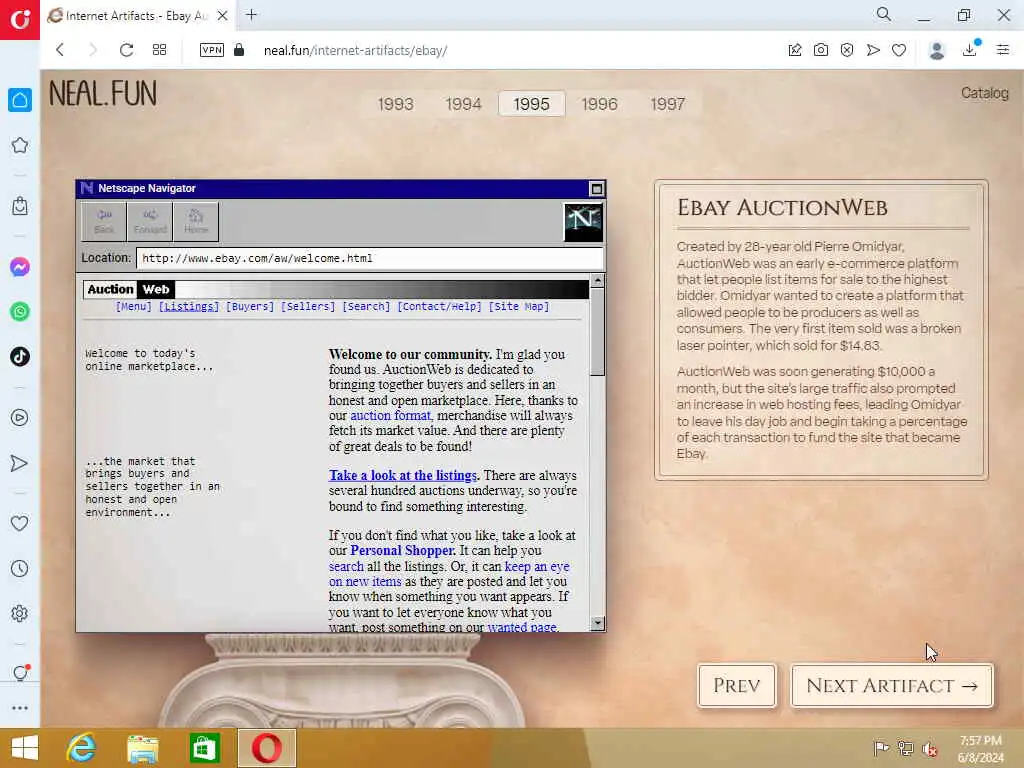1024x768 pixels.
Task: Click the Netscape Location field
Action: 370,258
